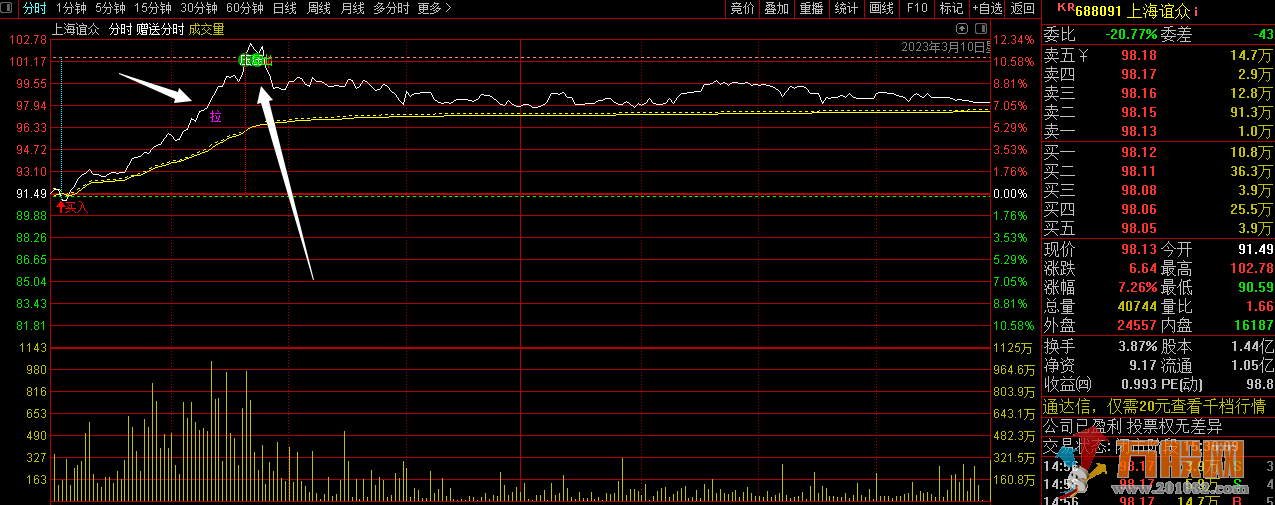Expand the 更多 periods dropdown
The image size is (1275, 505).
[x=434, y=8]
